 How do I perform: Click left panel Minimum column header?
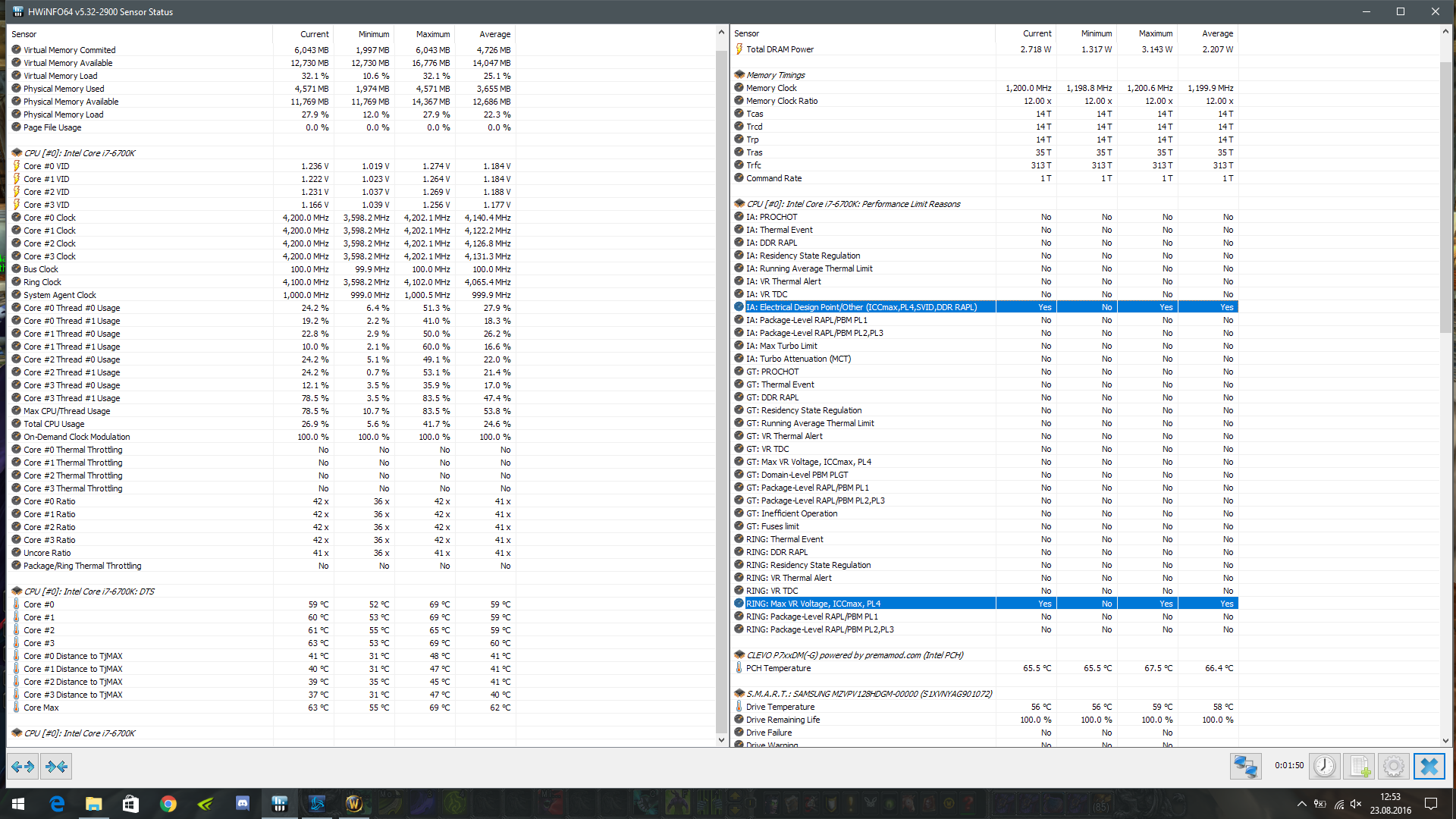click(x=364, y=34)
